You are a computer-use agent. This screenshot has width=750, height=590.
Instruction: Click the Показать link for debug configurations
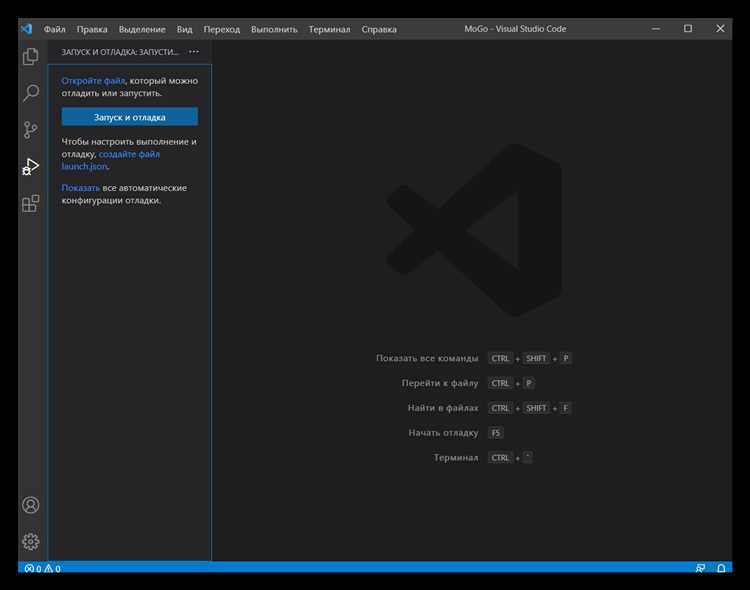80,188
